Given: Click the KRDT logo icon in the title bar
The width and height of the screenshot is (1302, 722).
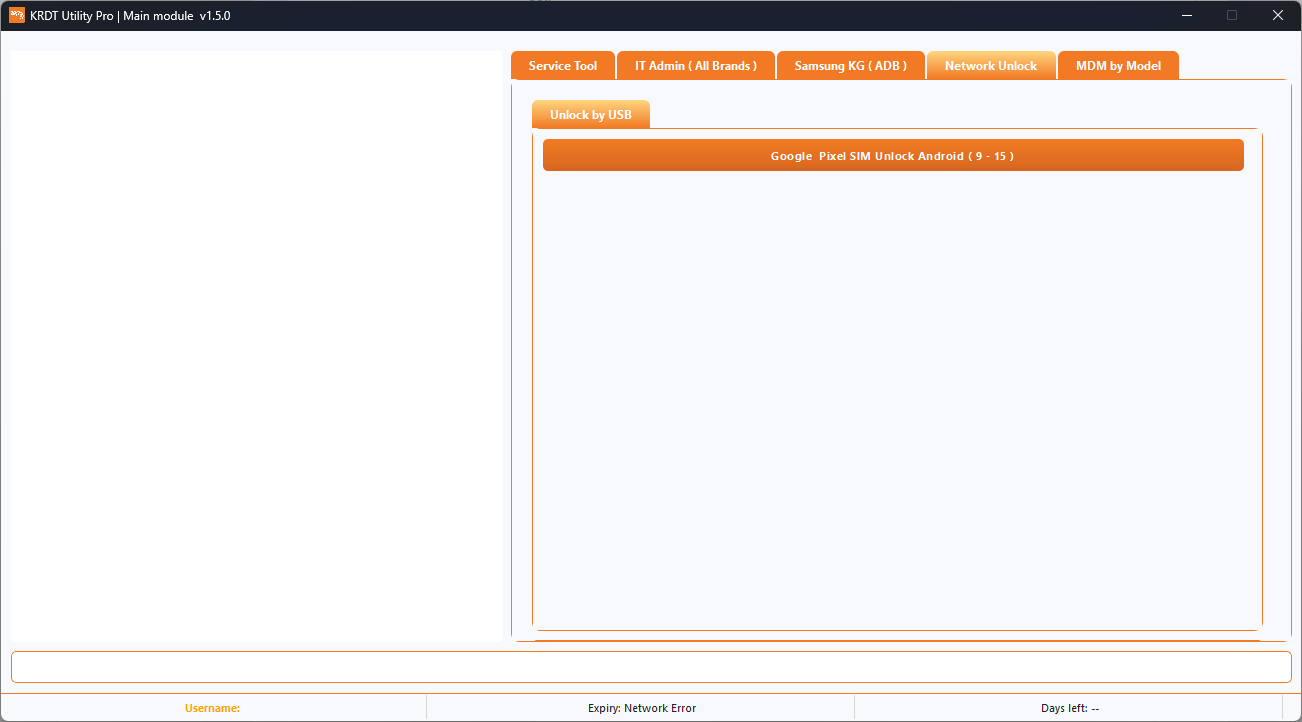Looking at the screenshot, I should (15, 15).
